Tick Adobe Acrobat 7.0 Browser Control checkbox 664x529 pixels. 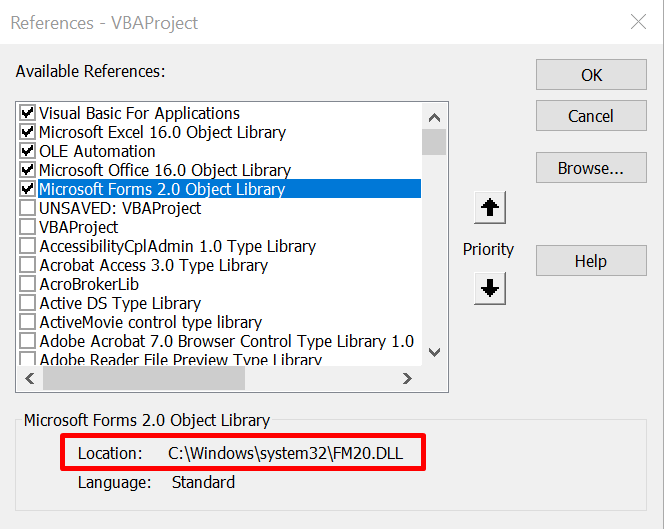pos(28,341)
